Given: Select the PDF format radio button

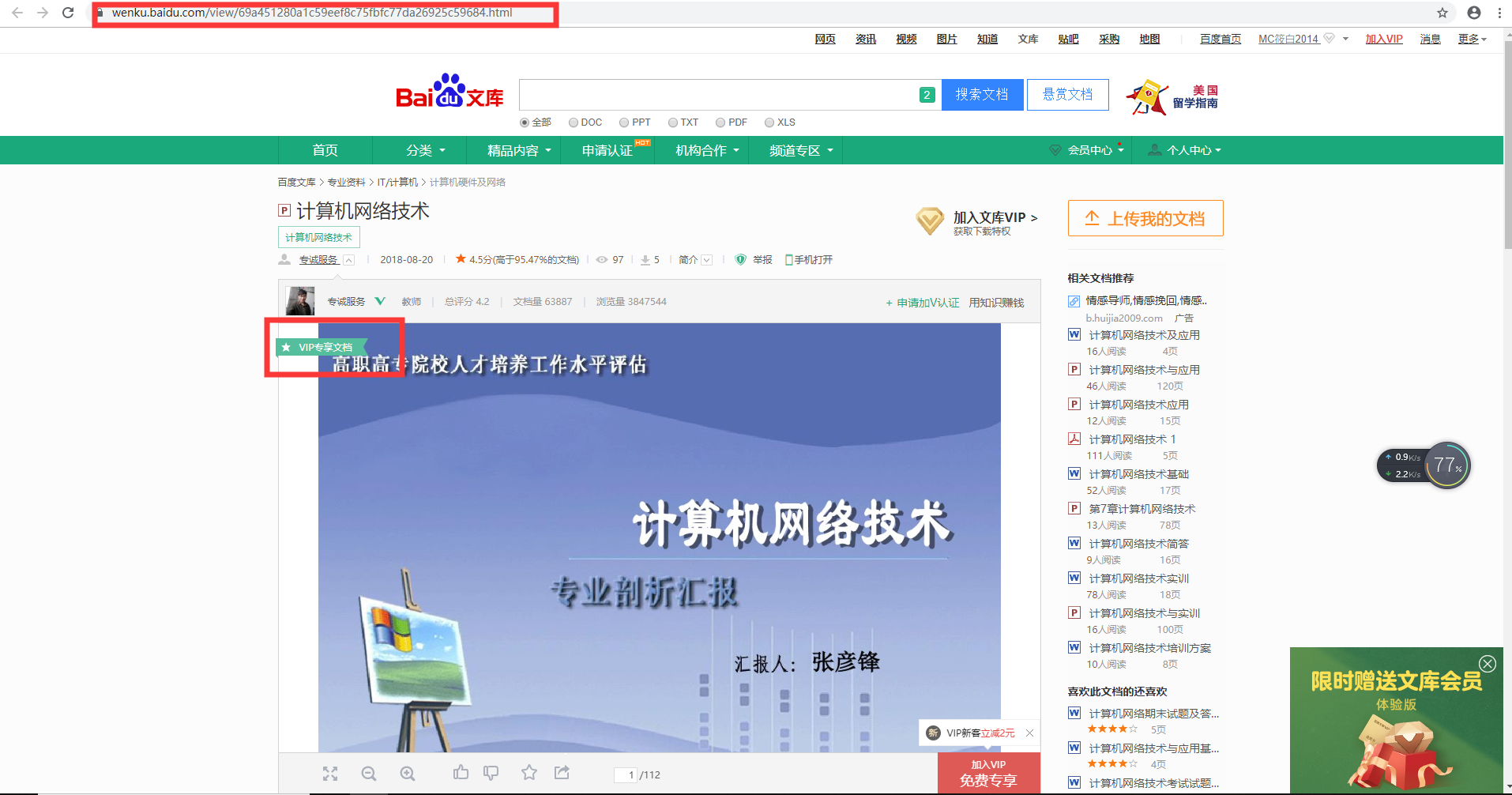Looking at the screenshot, I should coord(720,122).
